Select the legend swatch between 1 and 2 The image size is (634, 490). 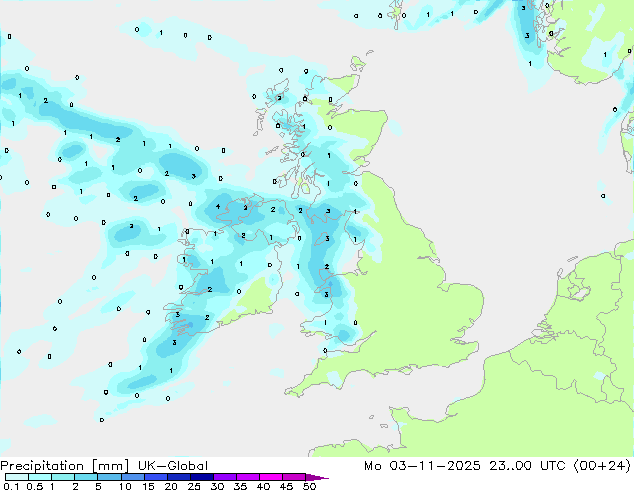pyautogui.click(x=63, y=477)
